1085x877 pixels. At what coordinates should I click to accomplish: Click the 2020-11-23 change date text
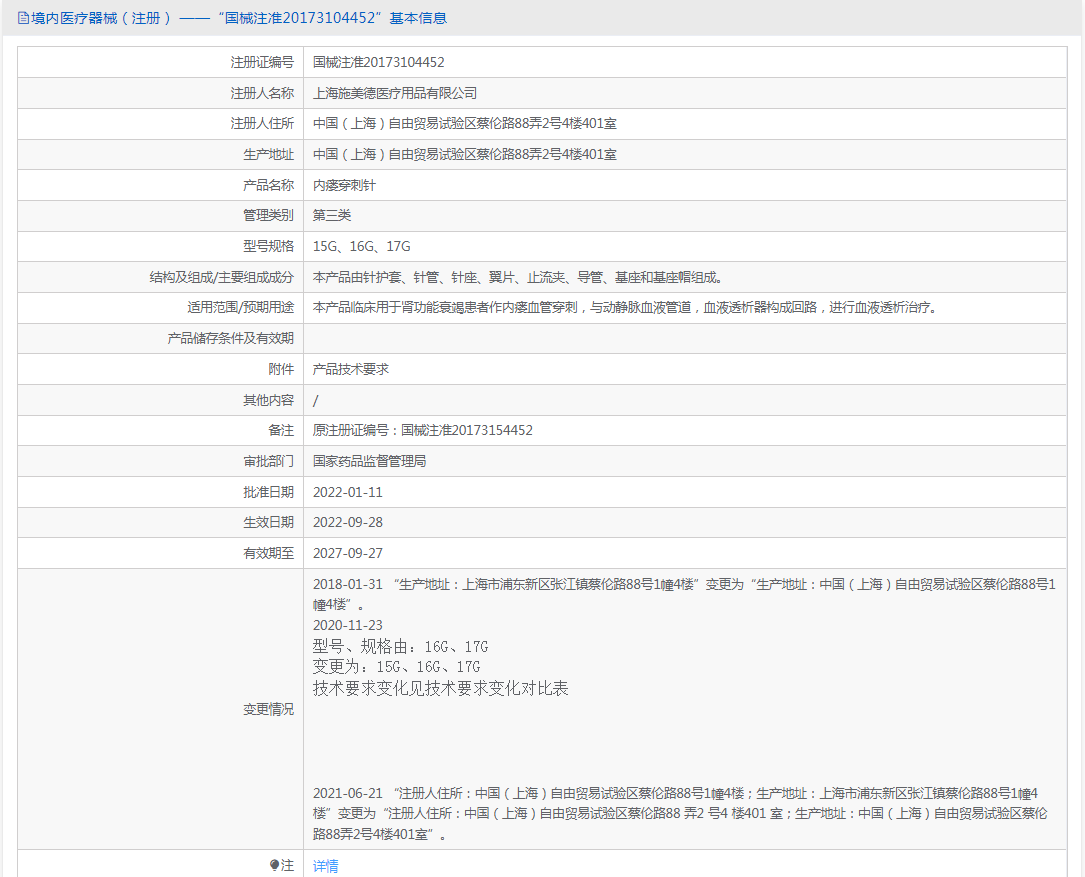(x=347, y=625)
